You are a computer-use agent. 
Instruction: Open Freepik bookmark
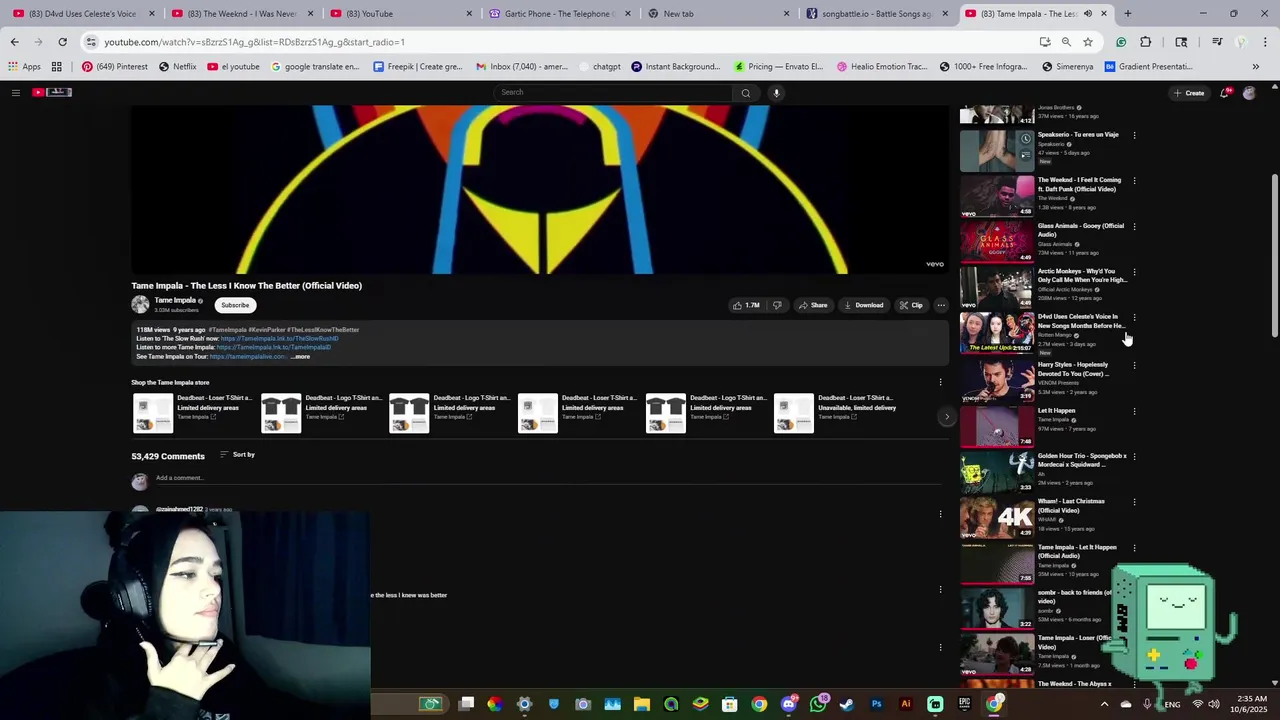pos(417,66)
